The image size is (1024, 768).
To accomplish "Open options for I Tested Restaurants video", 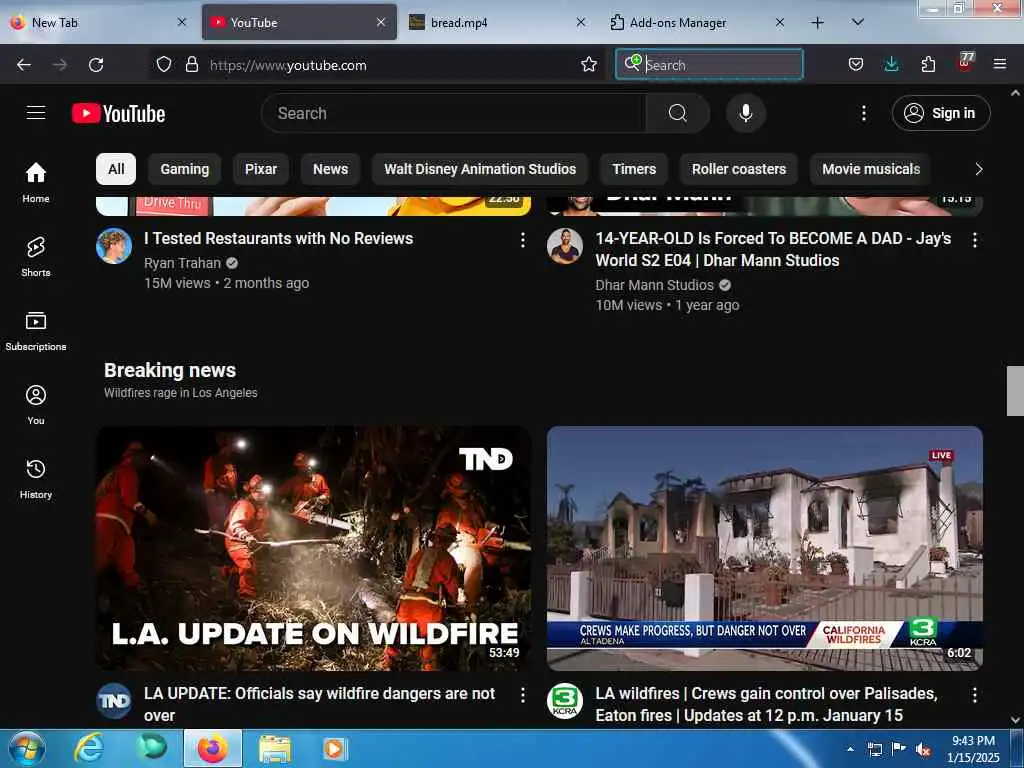I will (522, 240).
